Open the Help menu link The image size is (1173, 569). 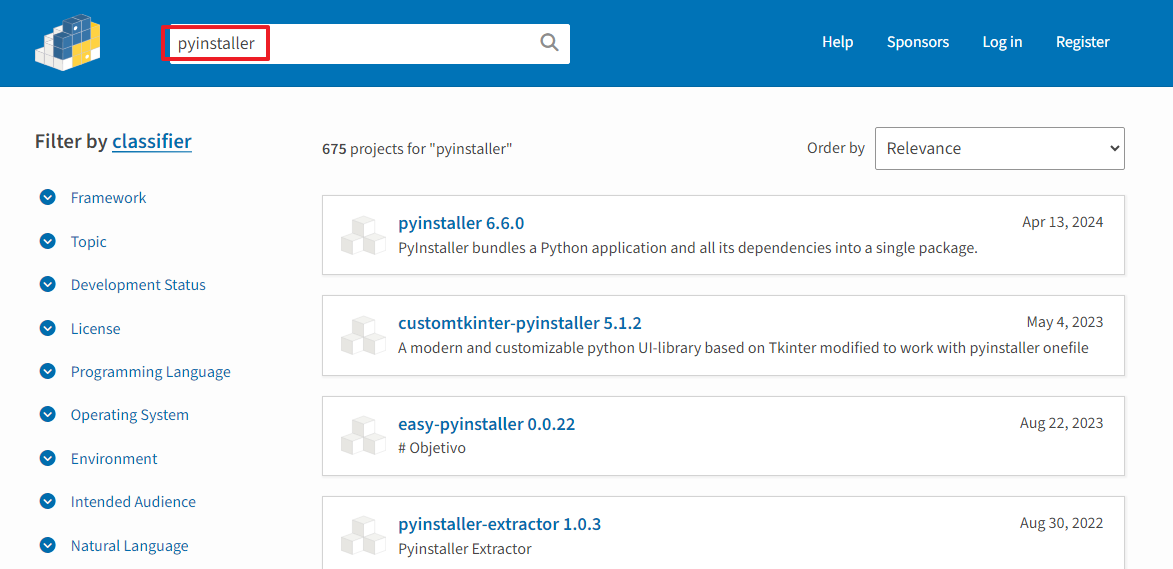coord(837,42)
